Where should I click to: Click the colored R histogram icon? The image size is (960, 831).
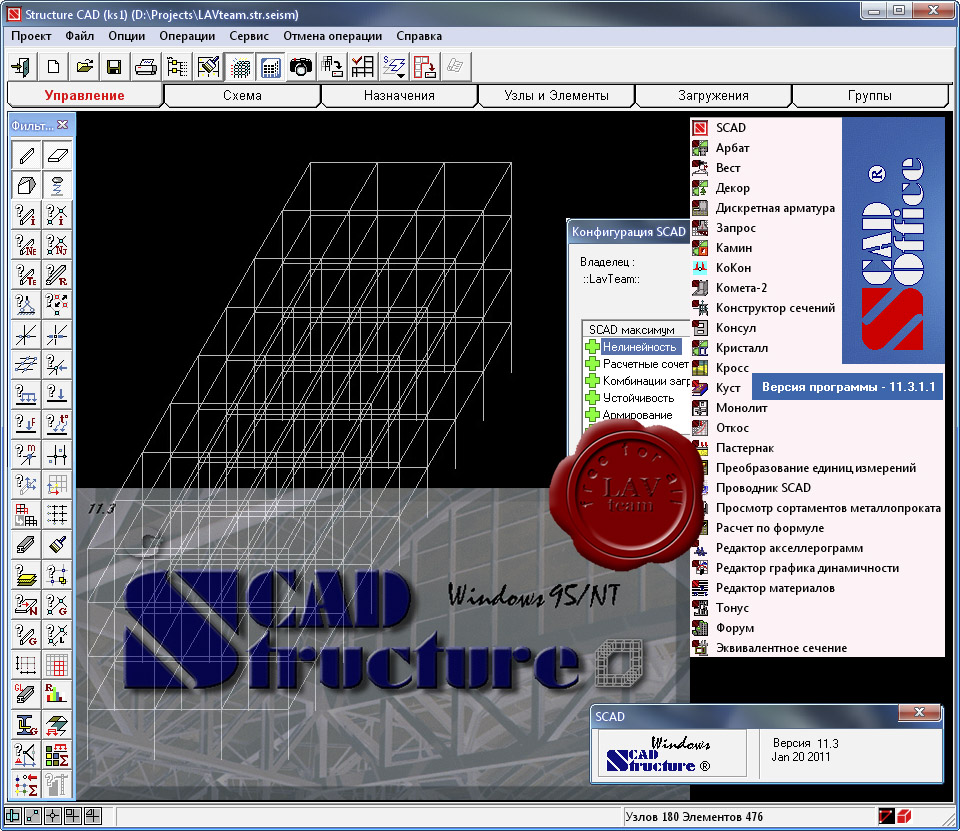[x=57, y=694]
